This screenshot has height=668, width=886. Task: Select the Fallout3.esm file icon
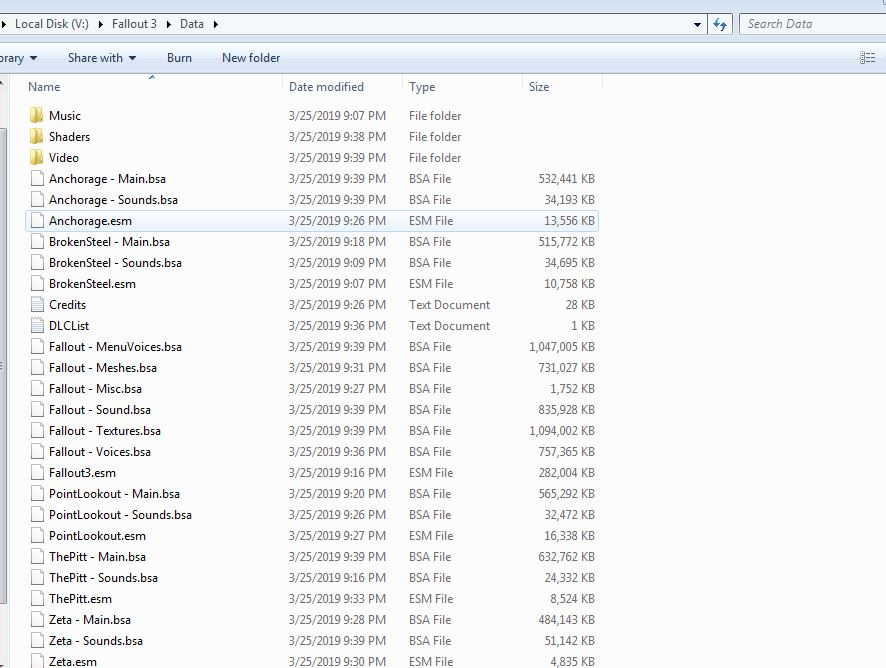[37, 472]
